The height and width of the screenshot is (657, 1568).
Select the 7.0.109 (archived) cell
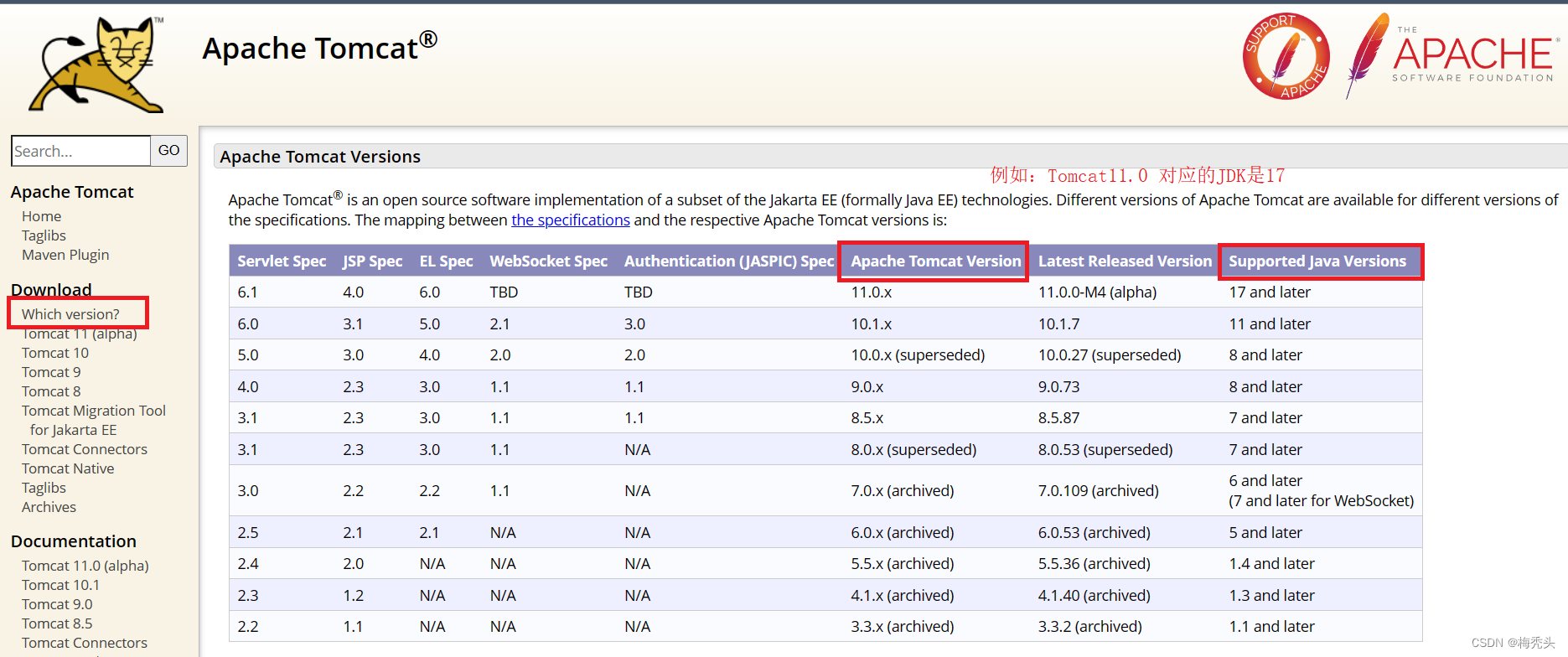(x=1099, y=491)
